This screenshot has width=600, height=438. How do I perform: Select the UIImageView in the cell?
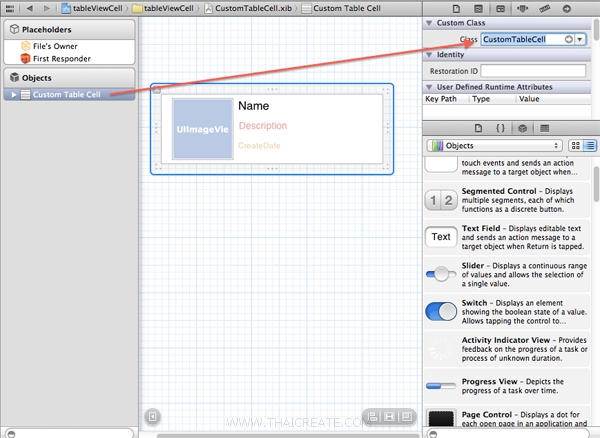point(202,129)
